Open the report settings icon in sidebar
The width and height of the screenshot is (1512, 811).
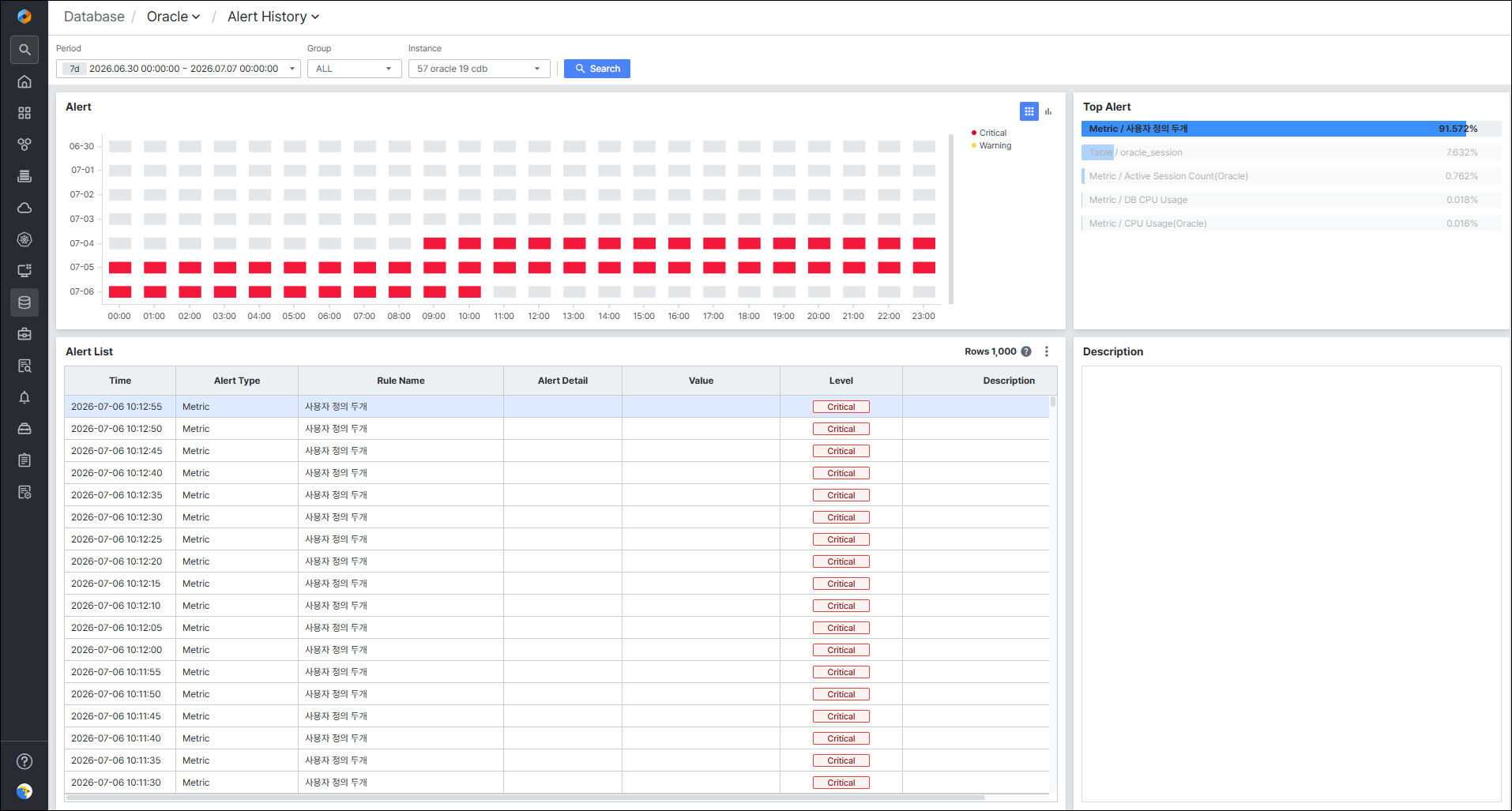click(24, 492)
